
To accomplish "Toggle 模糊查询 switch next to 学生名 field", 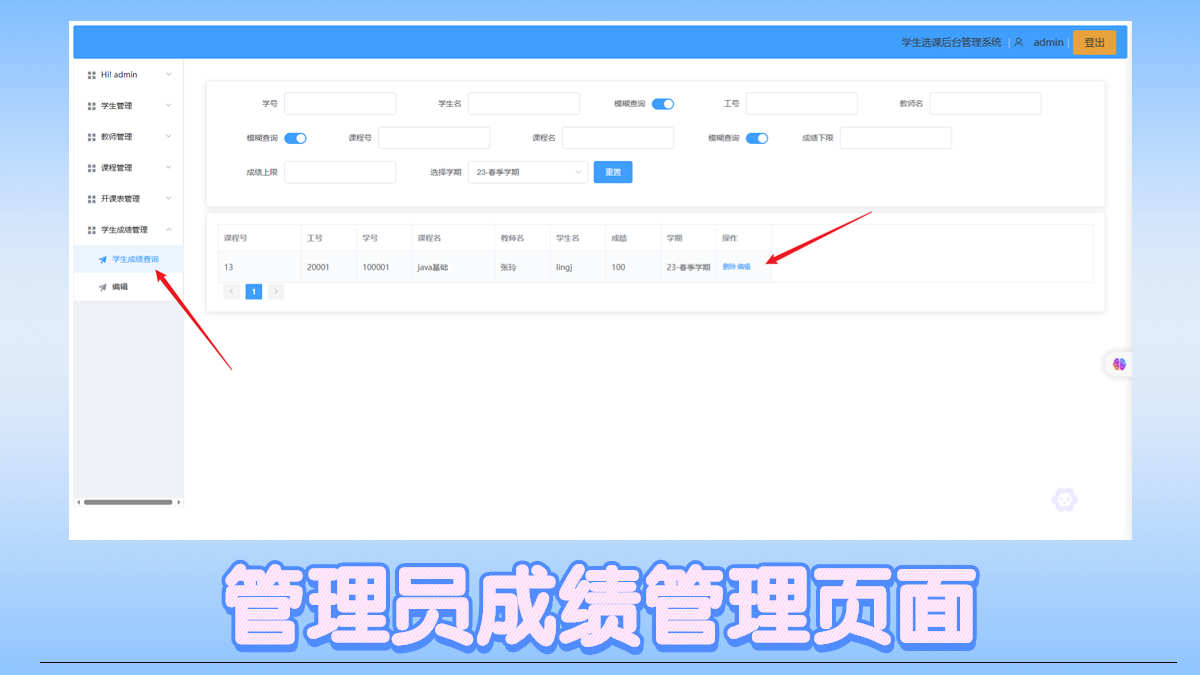I will [663, 104].
